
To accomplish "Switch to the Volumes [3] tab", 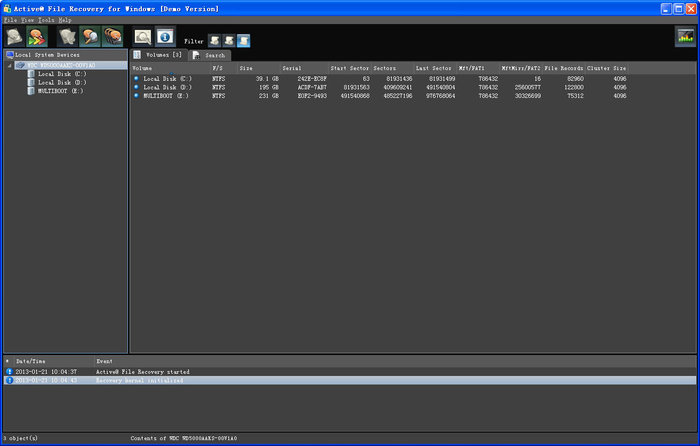I will [x=158, y=55].
